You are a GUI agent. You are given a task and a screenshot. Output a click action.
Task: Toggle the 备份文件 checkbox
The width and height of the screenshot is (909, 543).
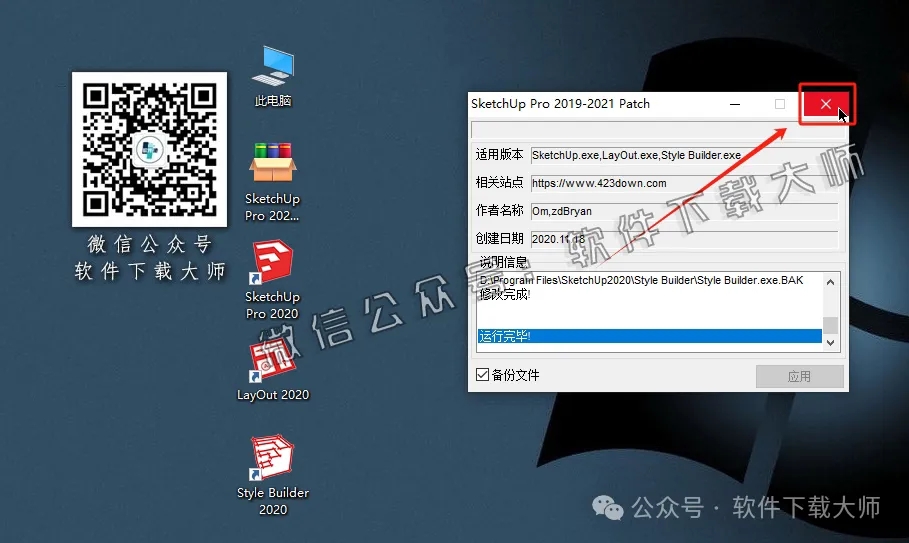pos(482,375)
